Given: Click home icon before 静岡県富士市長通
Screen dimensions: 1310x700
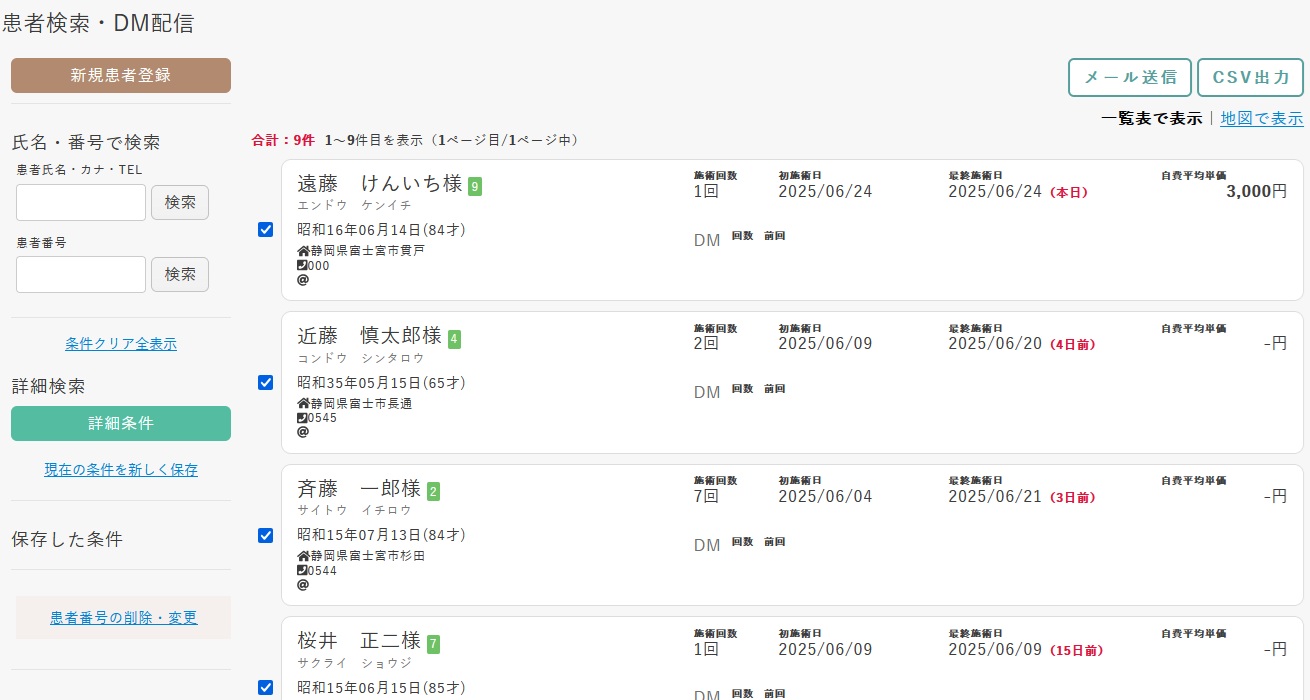Looking at the screenshot, I should 303,403.
